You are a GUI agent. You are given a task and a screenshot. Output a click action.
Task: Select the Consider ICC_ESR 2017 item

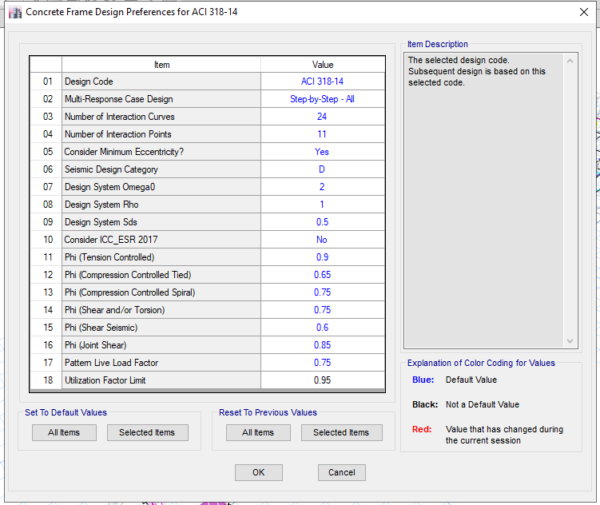click(161, 240)
